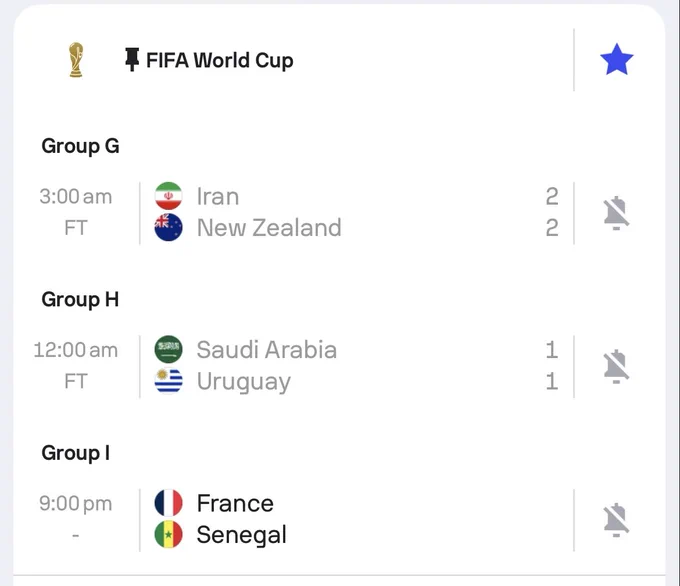Open France vs Senegal 9:00 pm kickoff time
680x586 pixels.
[x=76, y=504]
